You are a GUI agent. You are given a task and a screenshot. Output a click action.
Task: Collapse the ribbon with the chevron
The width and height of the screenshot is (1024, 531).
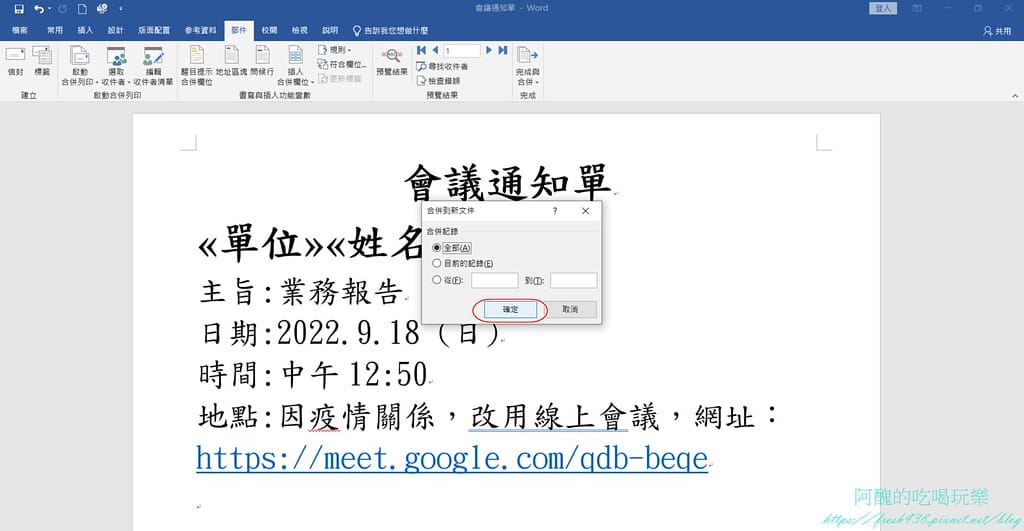click(x=1015, y=96)
